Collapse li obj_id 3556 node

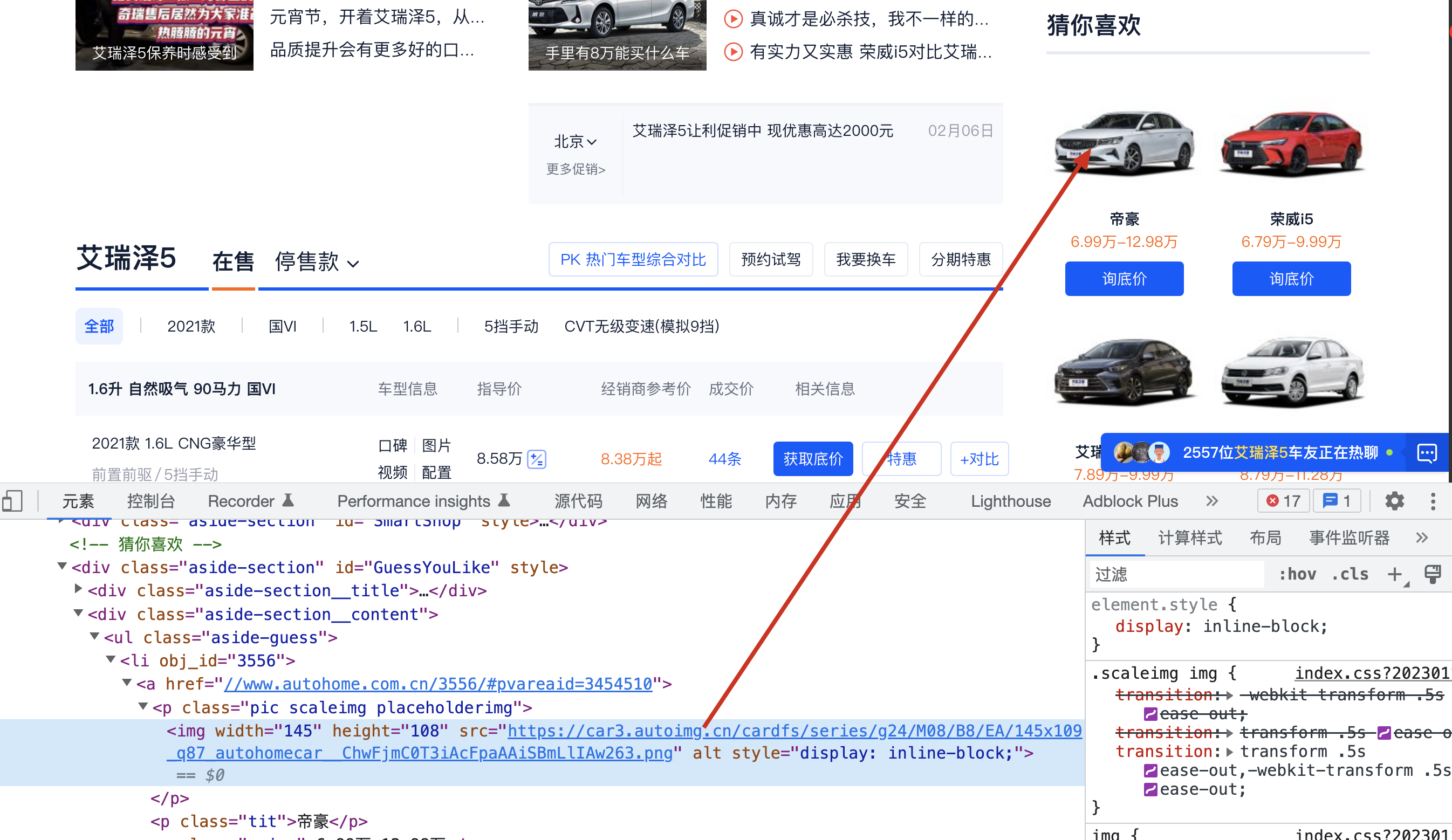[x=111, y=659]
